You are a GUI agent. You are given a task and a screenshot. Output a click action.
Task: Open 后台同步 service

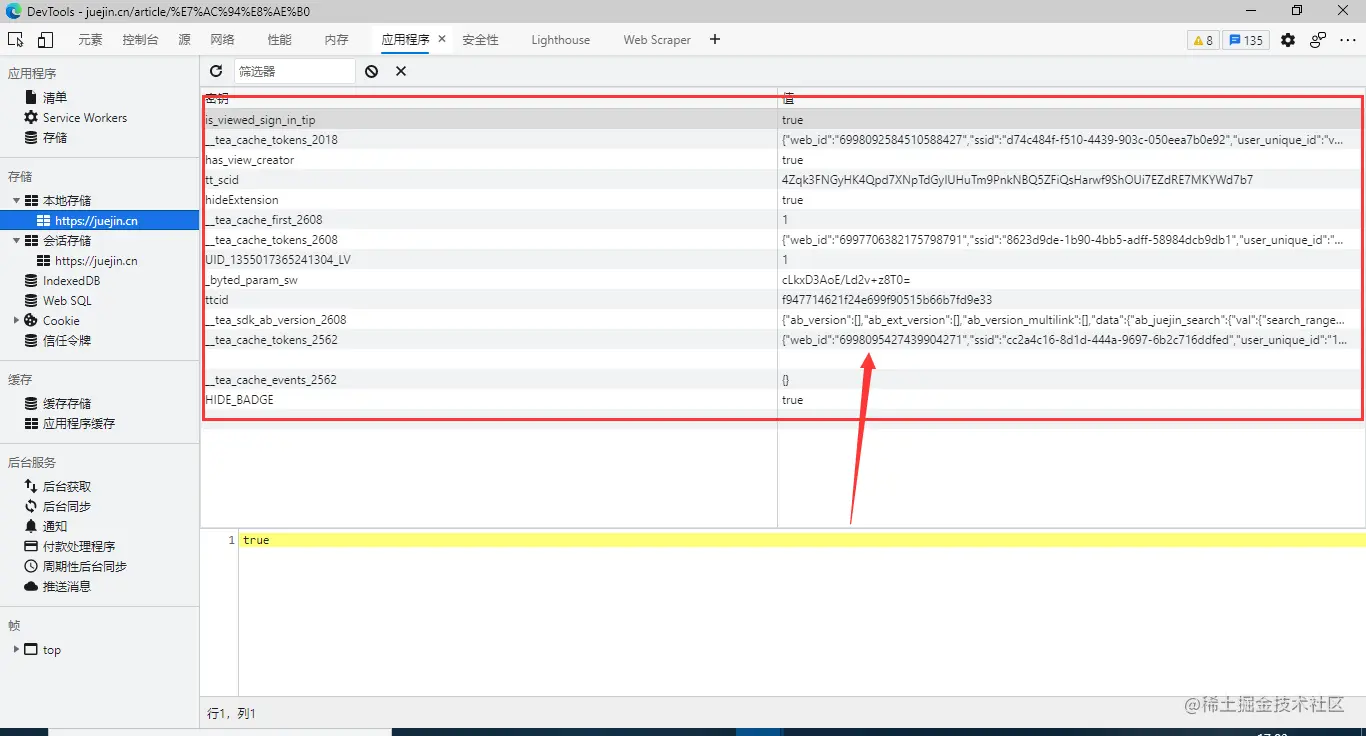tap(67, 507)
